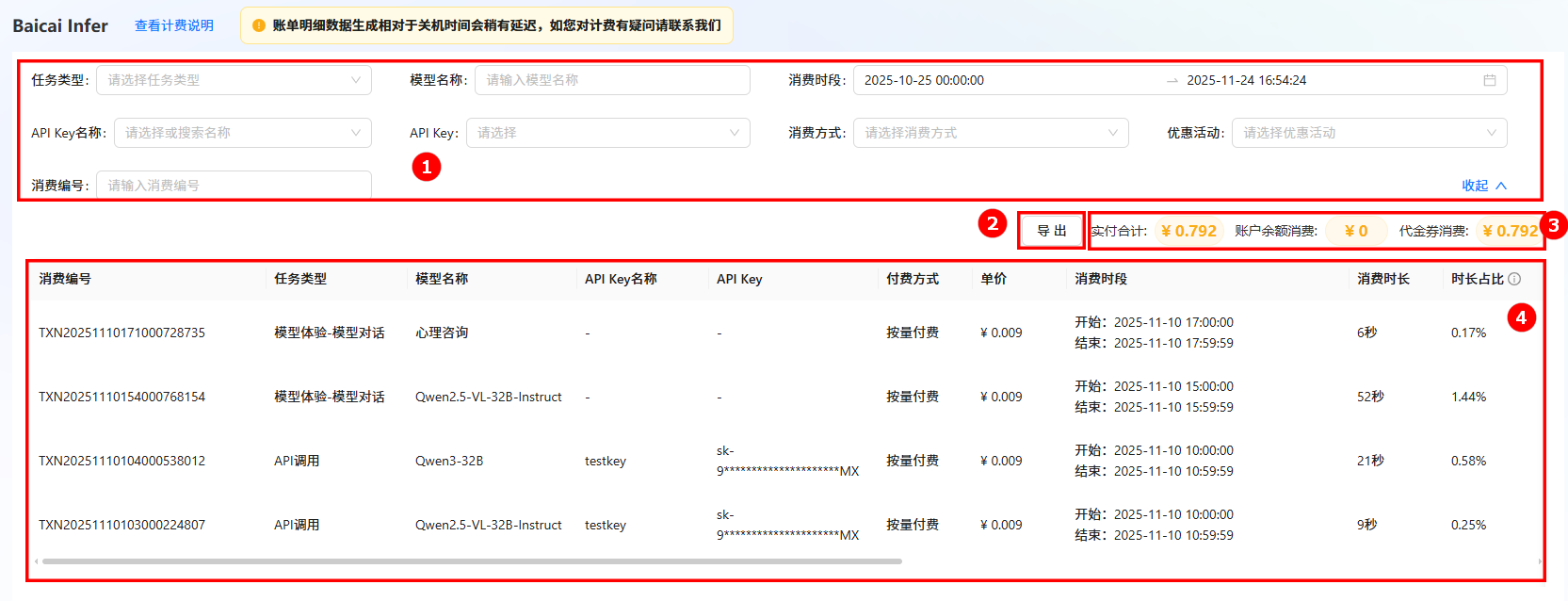
Task: Click testkey in the Qwen3-32B row
Action: 606,461
